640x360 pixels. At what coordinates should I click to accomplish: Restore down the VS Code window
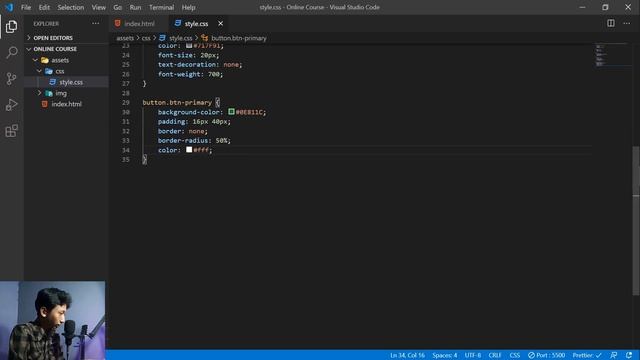(605, 7)
